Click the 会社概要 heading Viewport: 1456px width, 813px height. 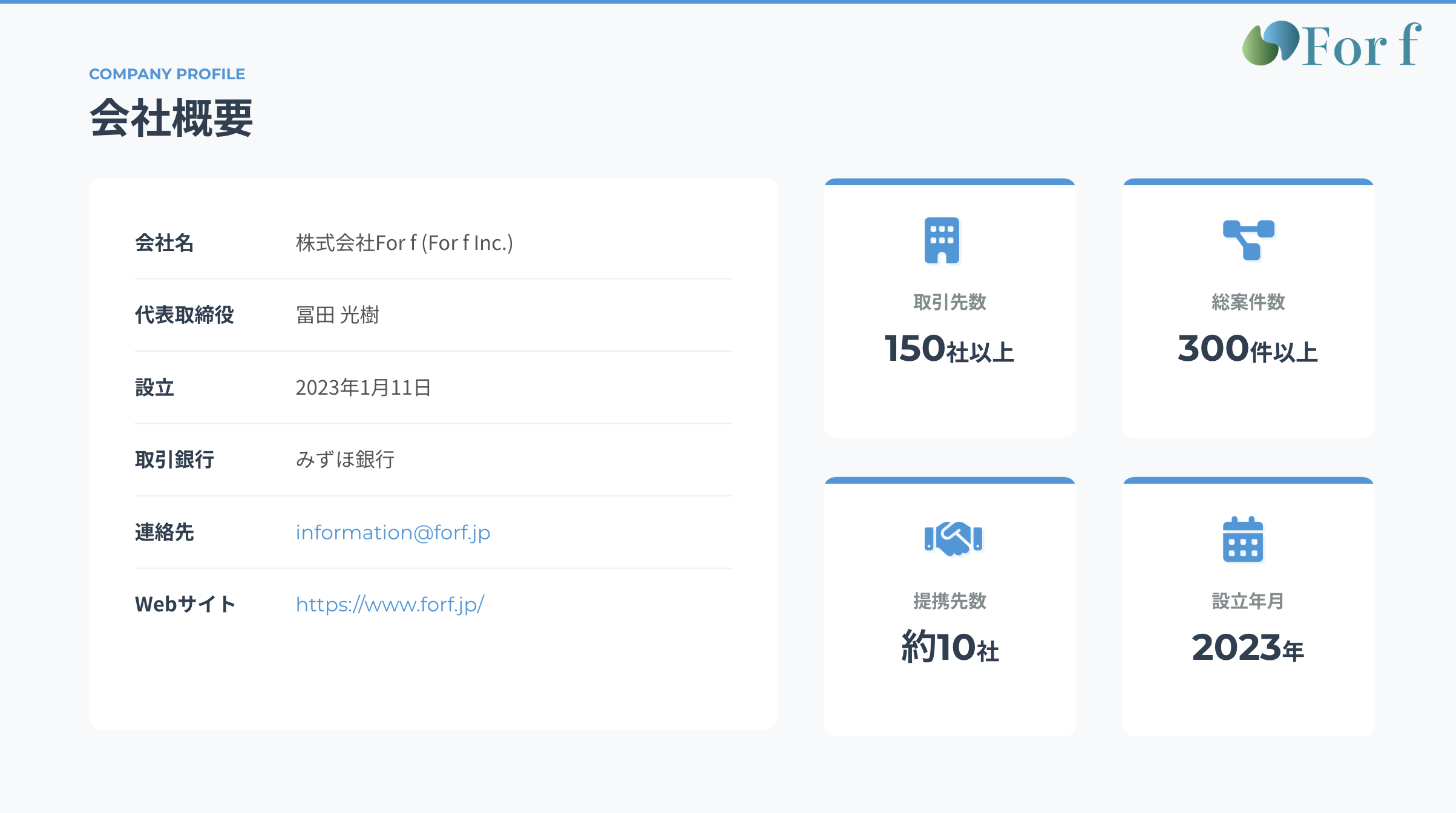[171, 118]
